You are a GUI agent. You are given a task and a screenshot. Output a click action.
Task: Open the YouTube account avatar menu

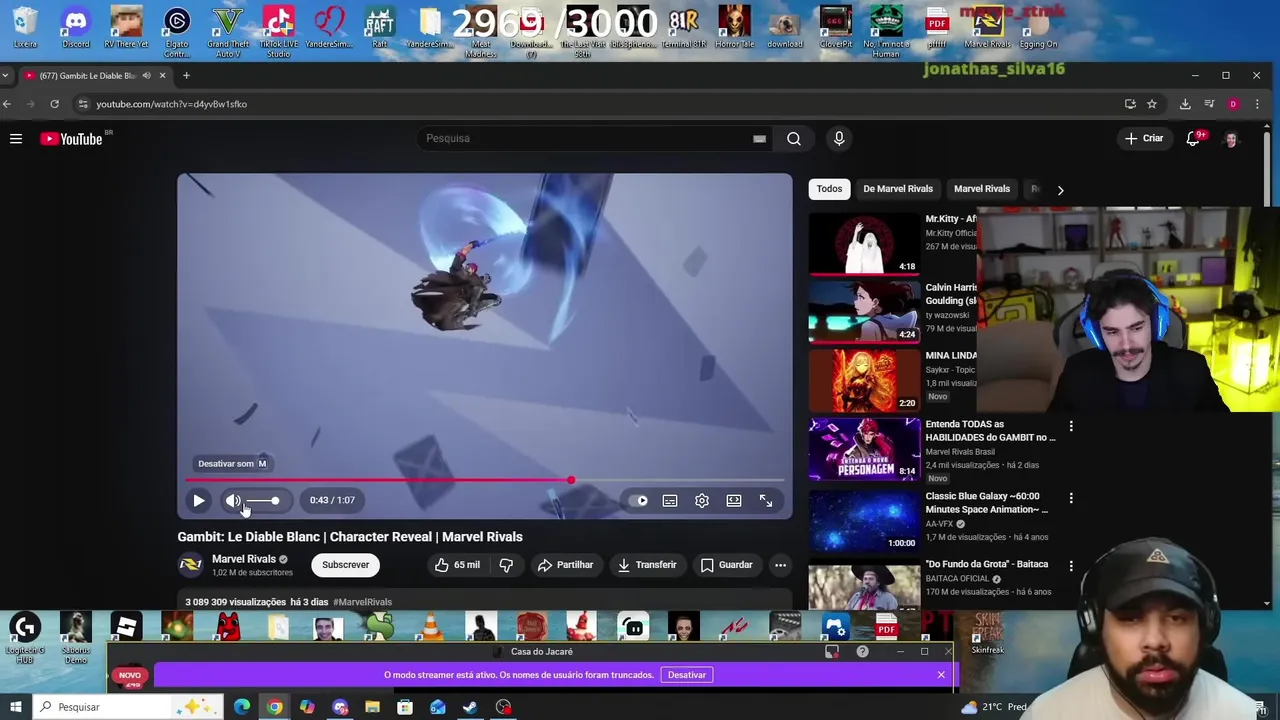1231,139
